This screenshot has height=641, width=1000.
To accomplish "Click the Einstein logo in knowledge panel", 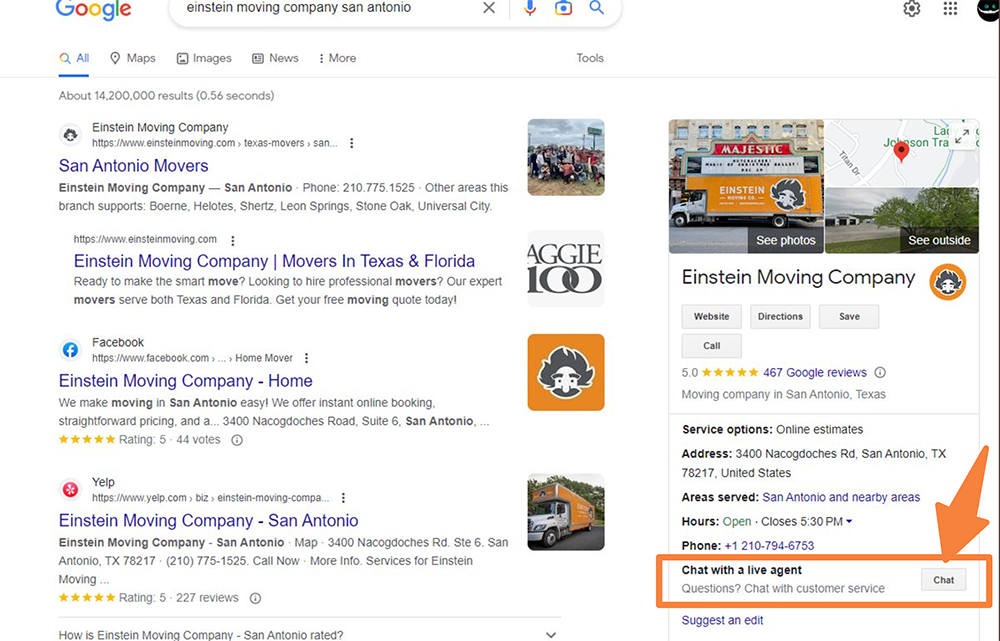I will tap(947, 282).
